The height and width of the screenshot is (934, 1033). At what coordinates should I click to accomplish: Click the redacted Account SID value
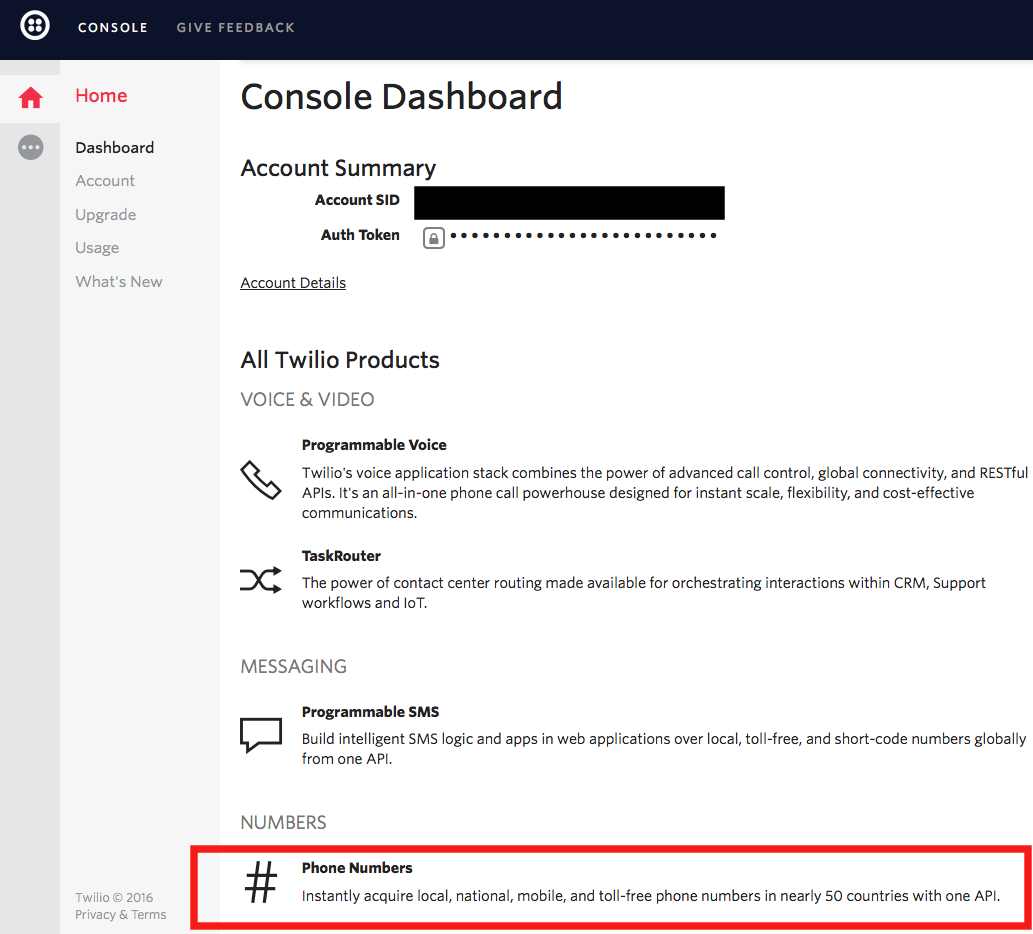pos(569,203)
